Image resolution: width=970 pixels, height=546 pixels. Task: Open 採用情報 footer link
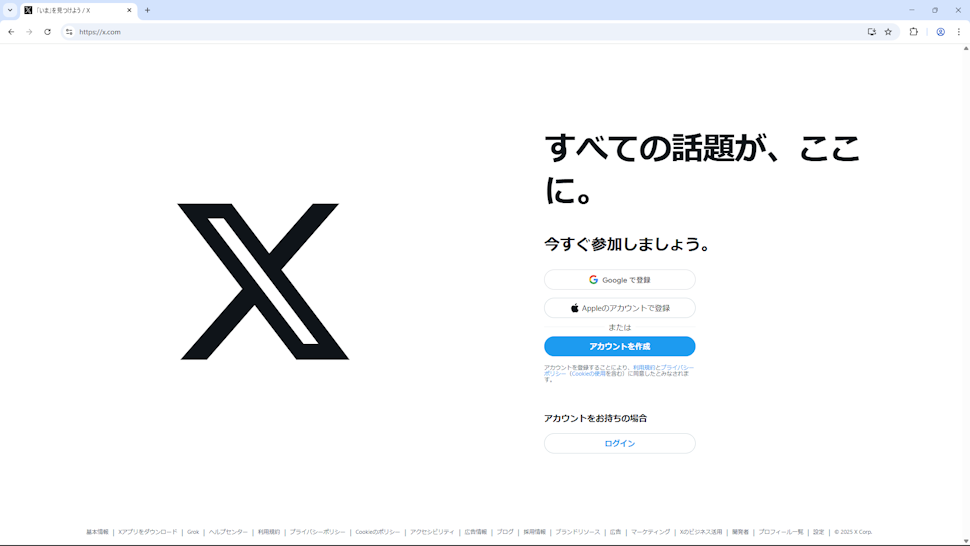pos(534,532)
